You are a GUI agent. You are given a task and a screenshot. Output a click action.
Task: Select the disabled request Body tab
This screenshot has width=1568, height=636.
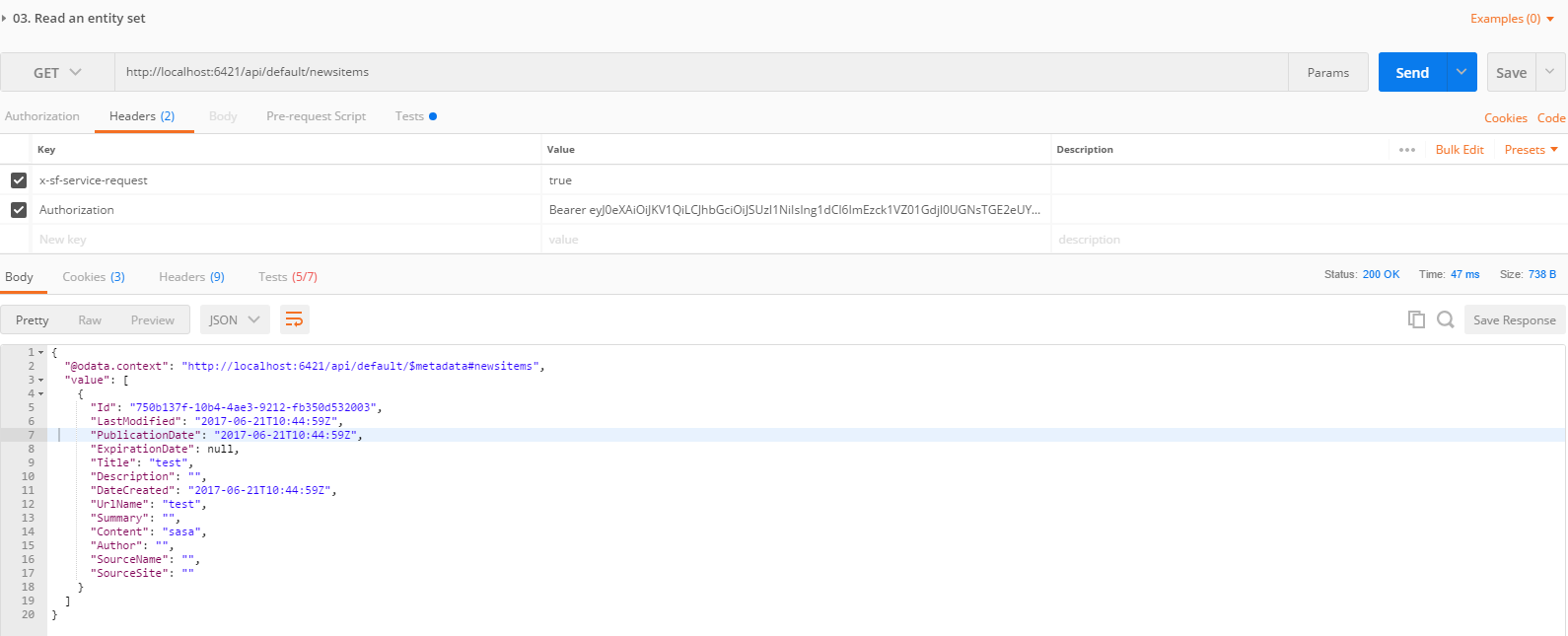[x=223, y=116]
